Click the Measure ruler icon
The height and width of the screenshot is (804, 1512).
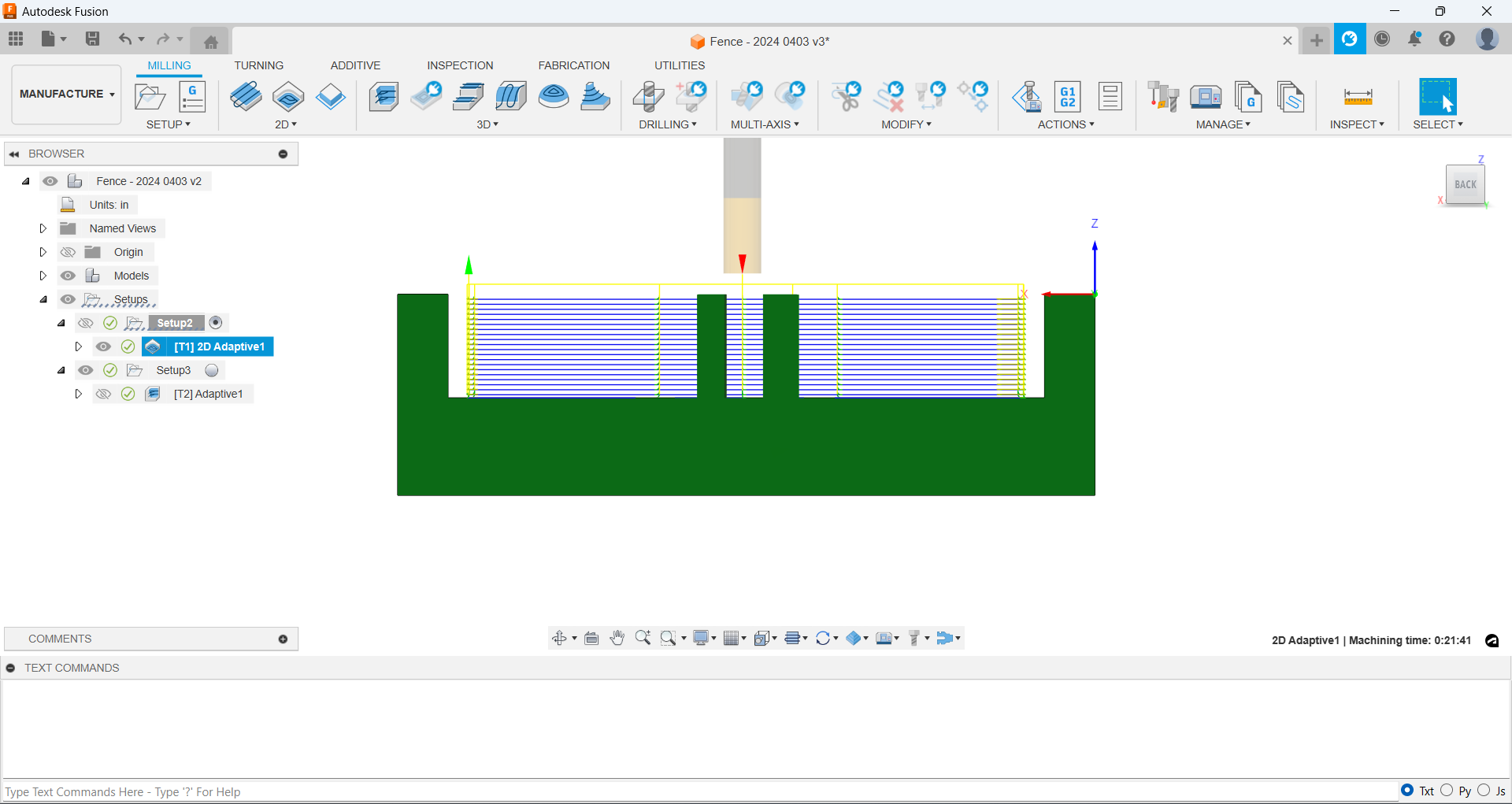click(x=1358, y=97)
